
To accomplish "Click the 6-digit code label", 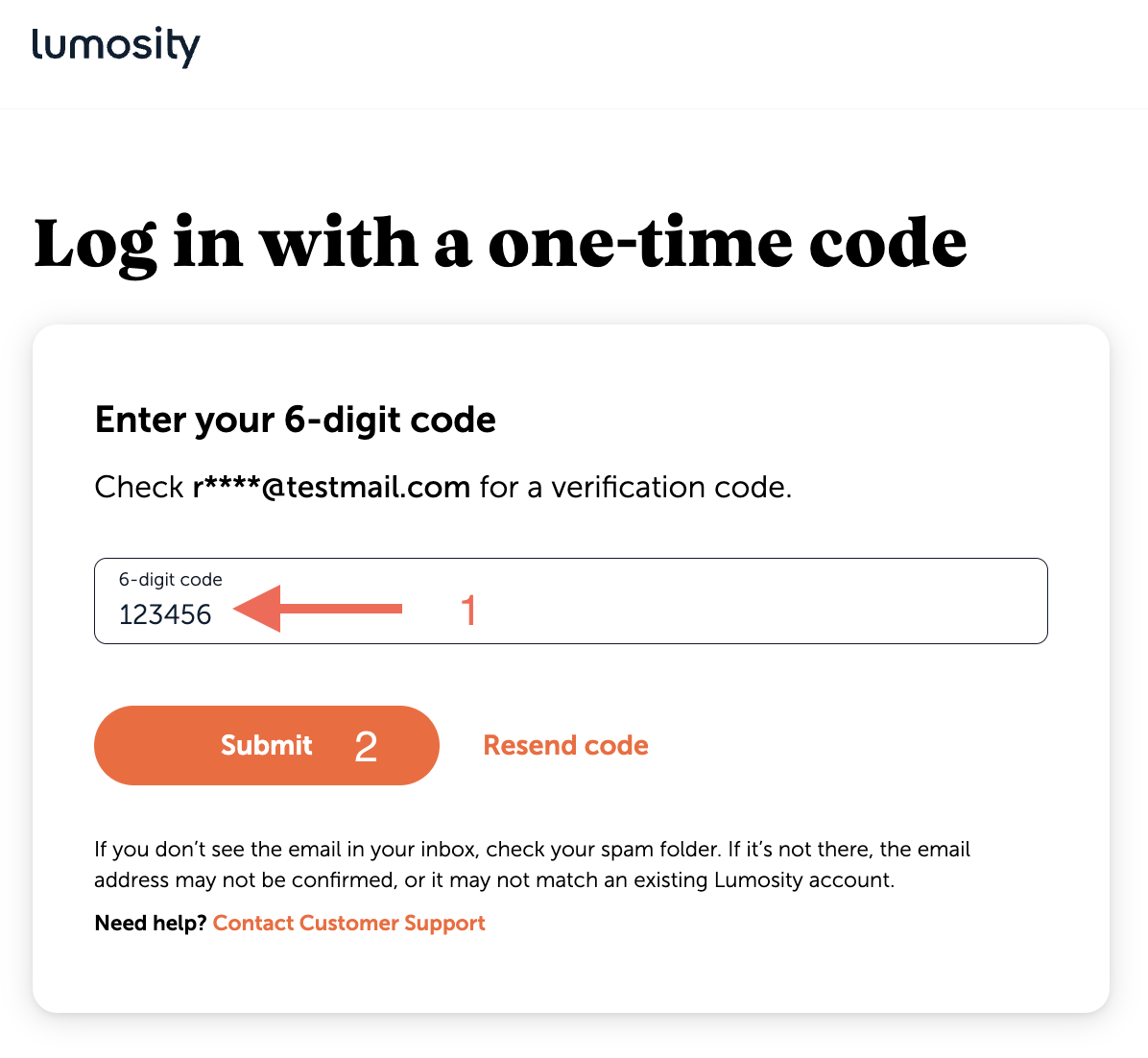I will point(170,580).
